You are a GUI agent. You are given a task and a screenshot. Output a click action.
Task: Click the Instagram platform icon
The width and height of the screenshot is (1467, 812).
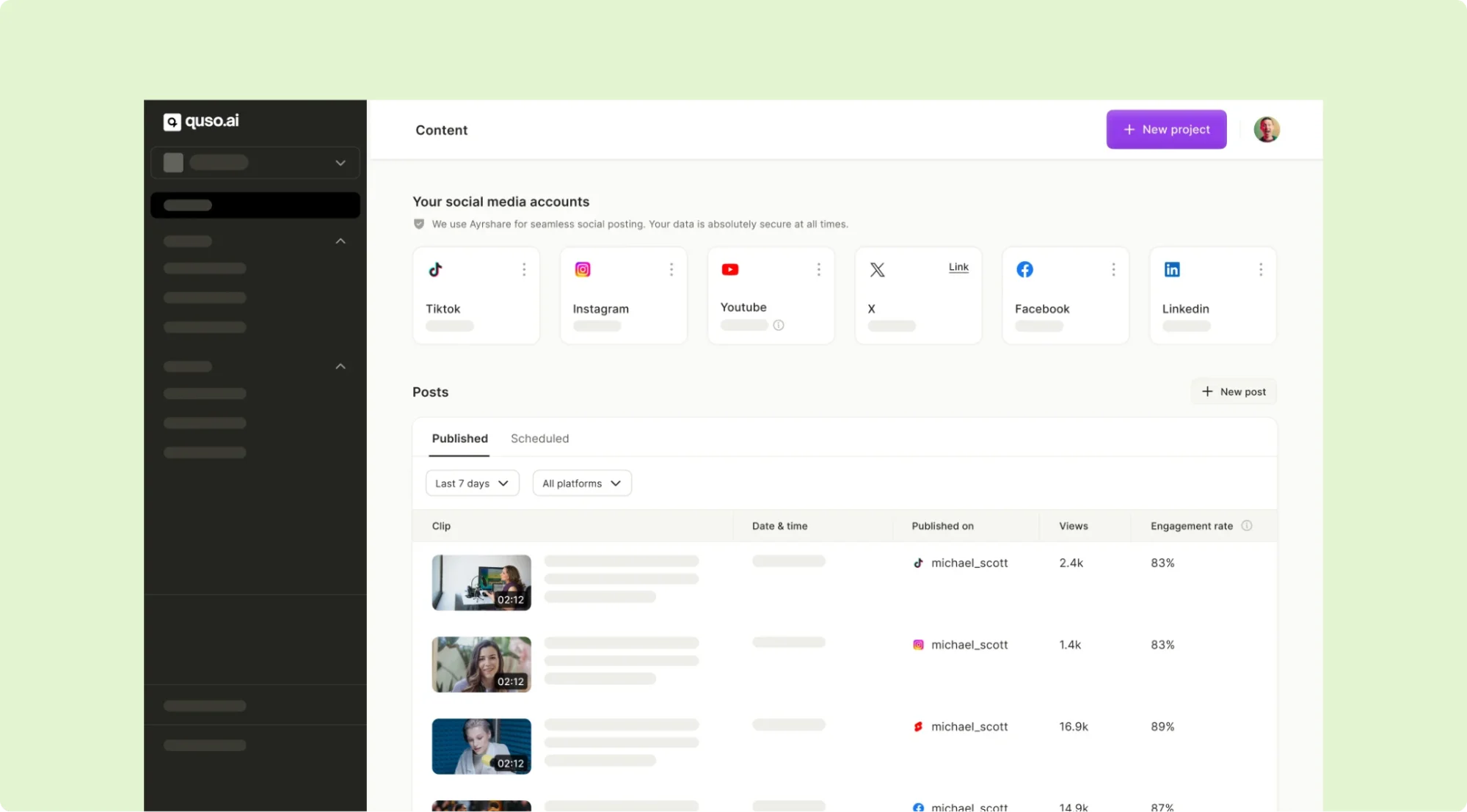point(582,269)
